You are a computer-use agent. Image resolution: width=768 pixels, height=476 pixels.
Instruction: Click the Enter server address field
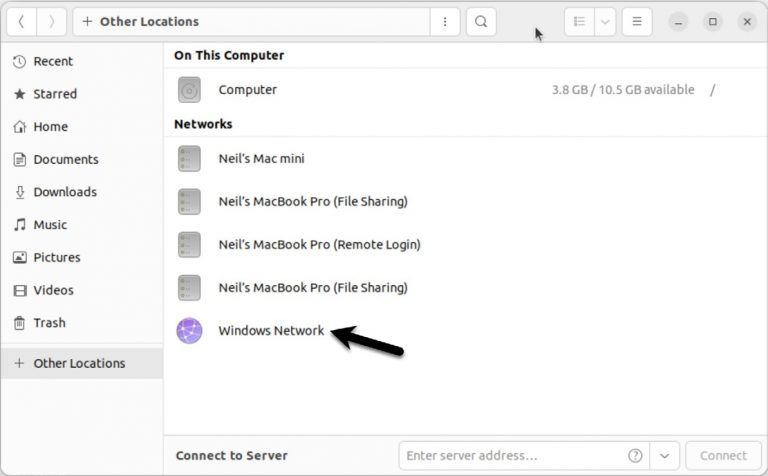point(512,456)
